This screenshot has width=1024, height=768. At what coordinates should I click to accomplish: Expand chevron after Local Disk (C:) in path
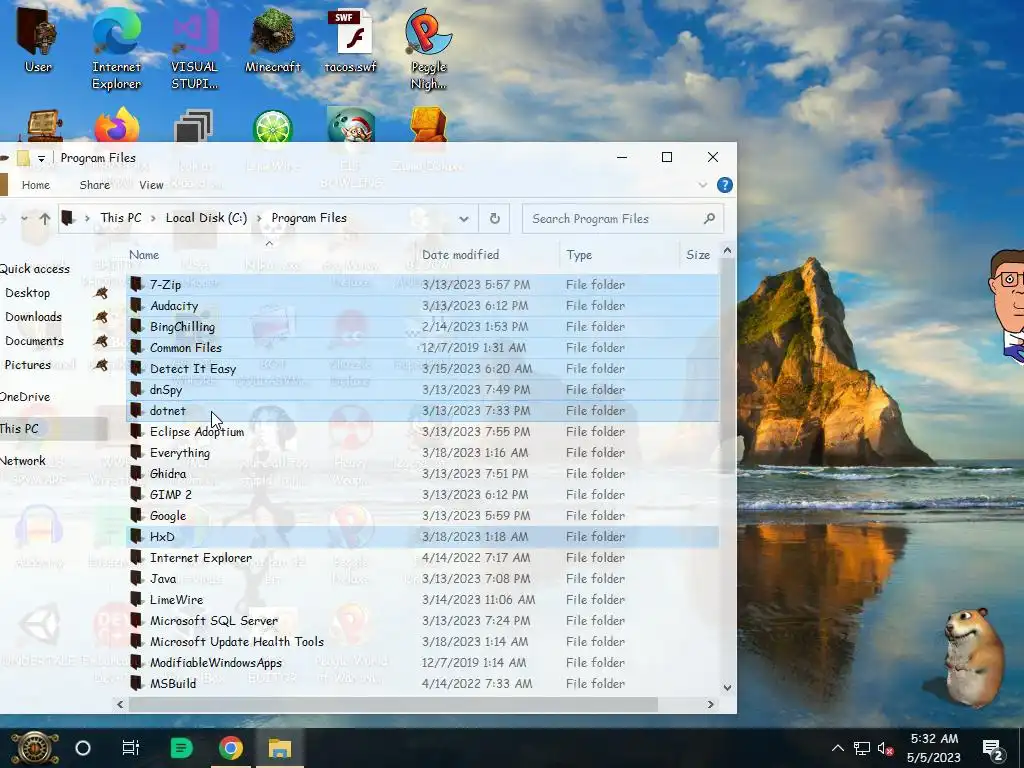point(259,218)
